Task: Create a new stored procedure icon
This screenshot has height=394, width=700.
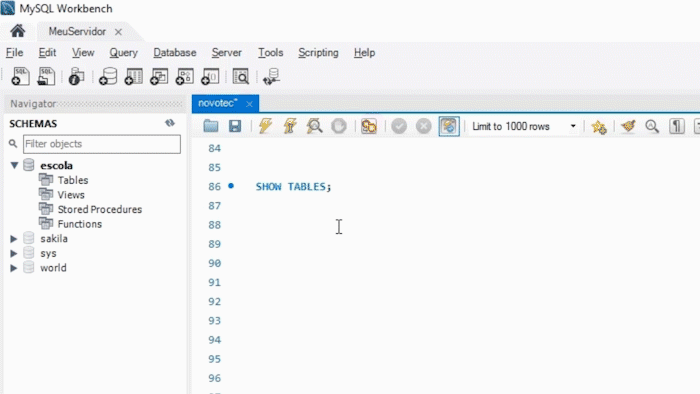Action: (184, 76)
